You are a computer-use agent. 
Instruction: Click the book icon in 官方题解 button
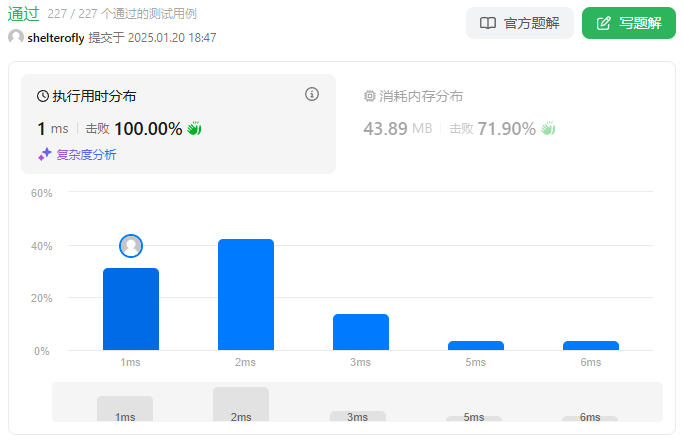488,23
